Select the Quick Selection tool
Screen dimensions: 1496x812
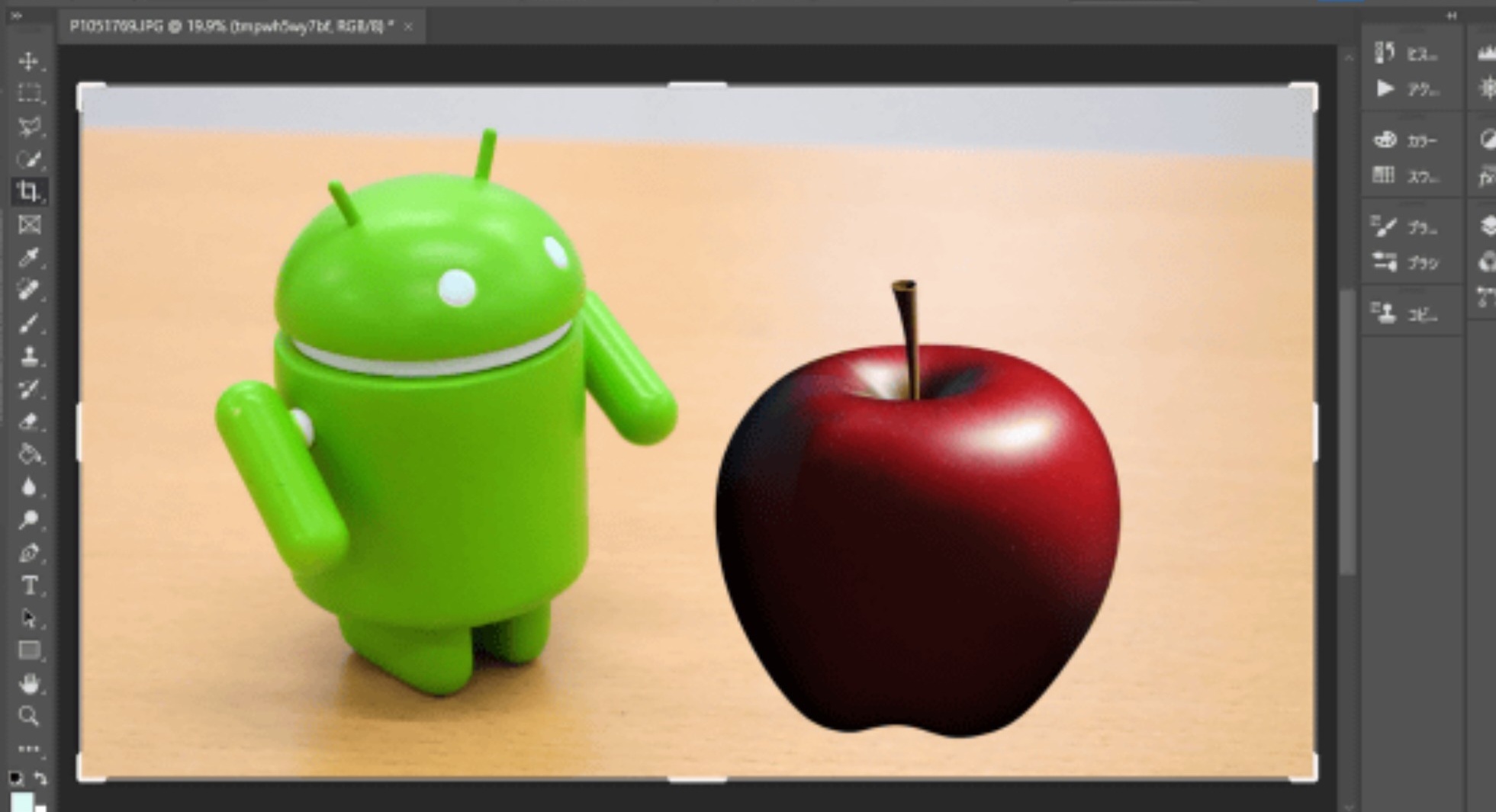pos(29,159)
